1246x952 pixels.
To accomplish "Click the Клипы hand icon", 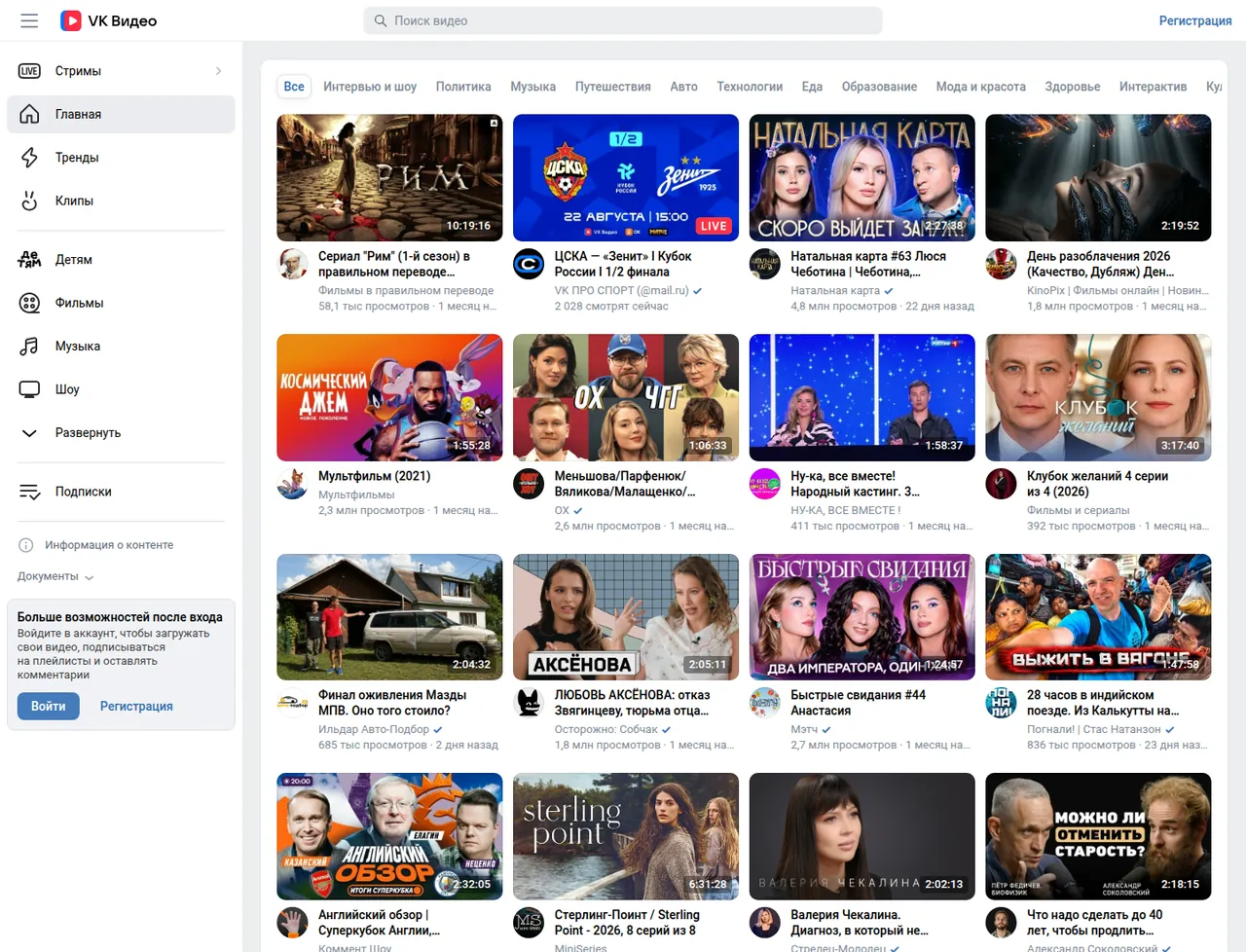I will coord(29,201).
